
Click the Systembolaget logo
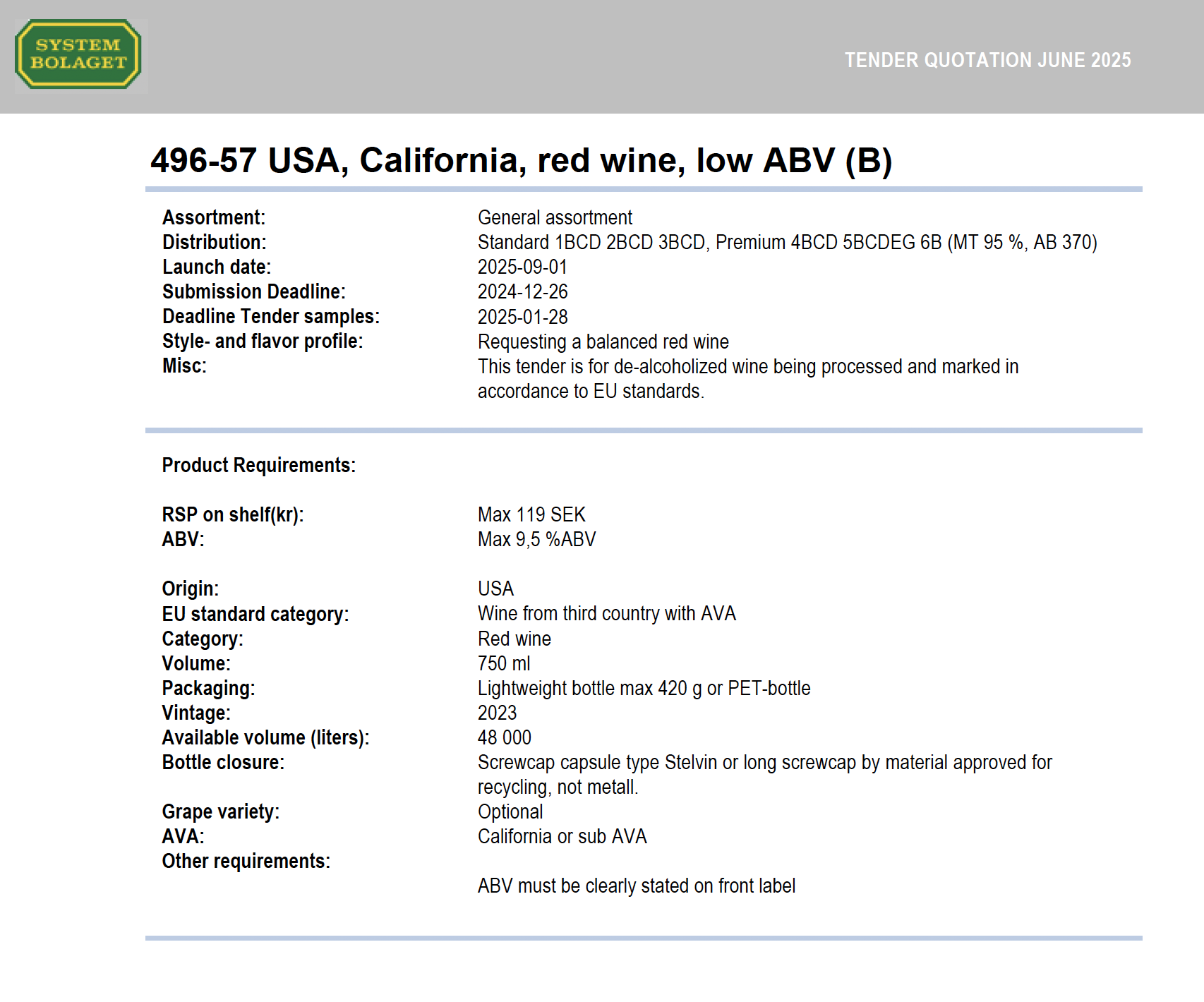[x=78, y=54]
